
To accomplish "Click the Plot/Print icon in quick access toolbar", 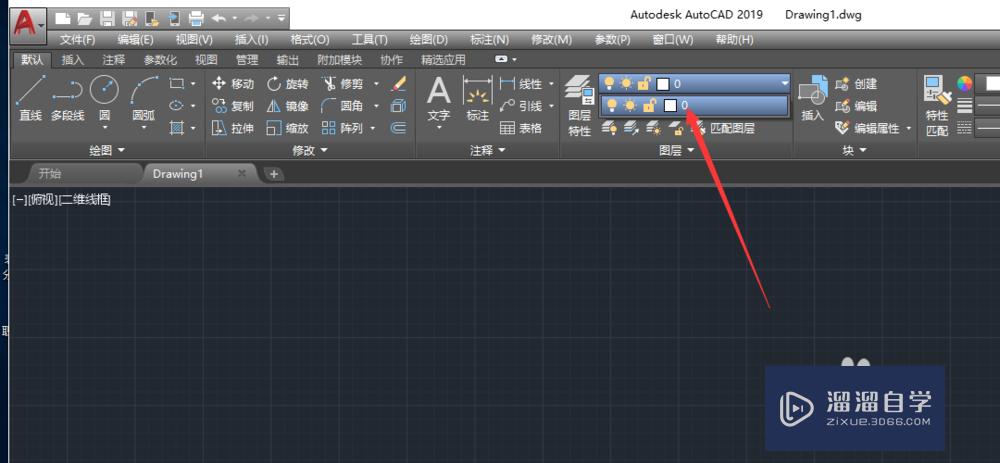I will (x=196, y=18).
